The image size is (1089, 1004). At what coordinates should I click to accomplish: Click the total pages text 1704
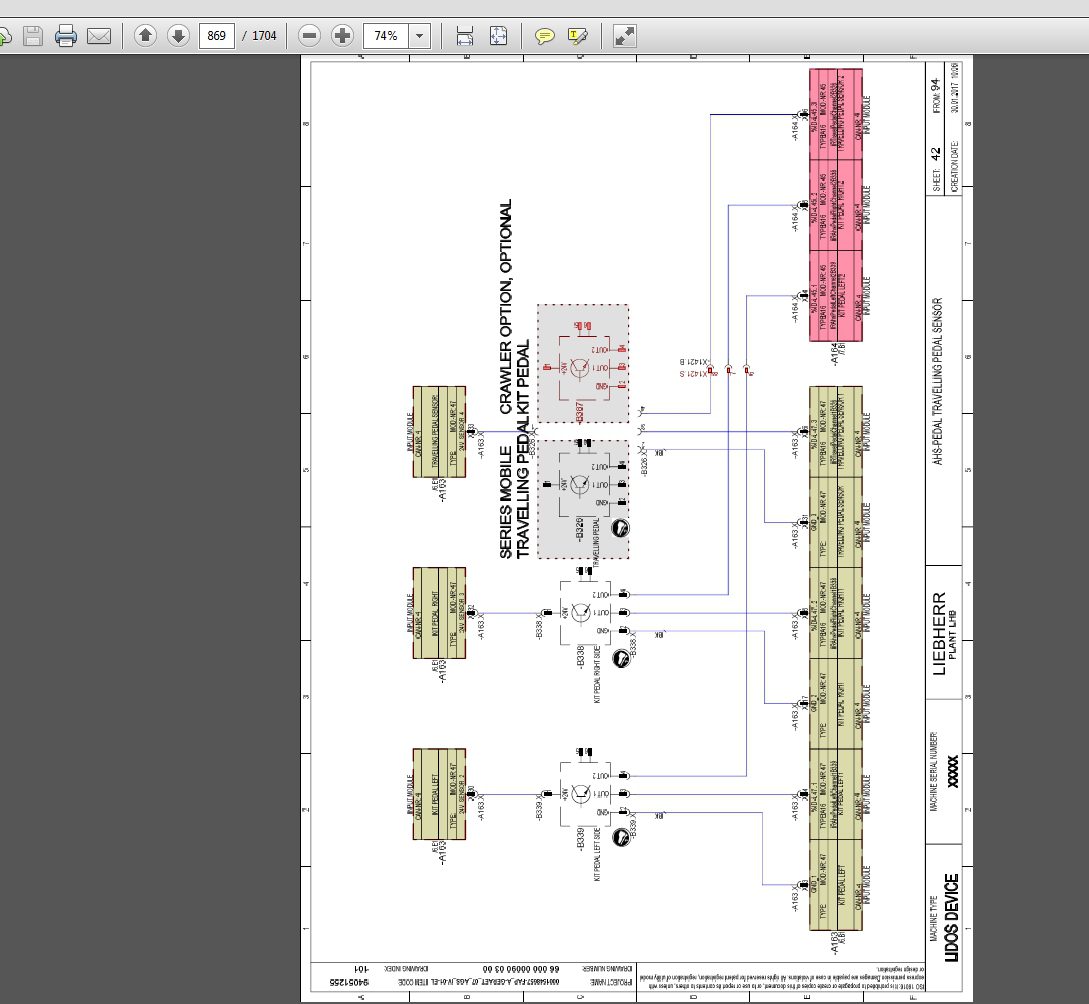pos(264,35)
